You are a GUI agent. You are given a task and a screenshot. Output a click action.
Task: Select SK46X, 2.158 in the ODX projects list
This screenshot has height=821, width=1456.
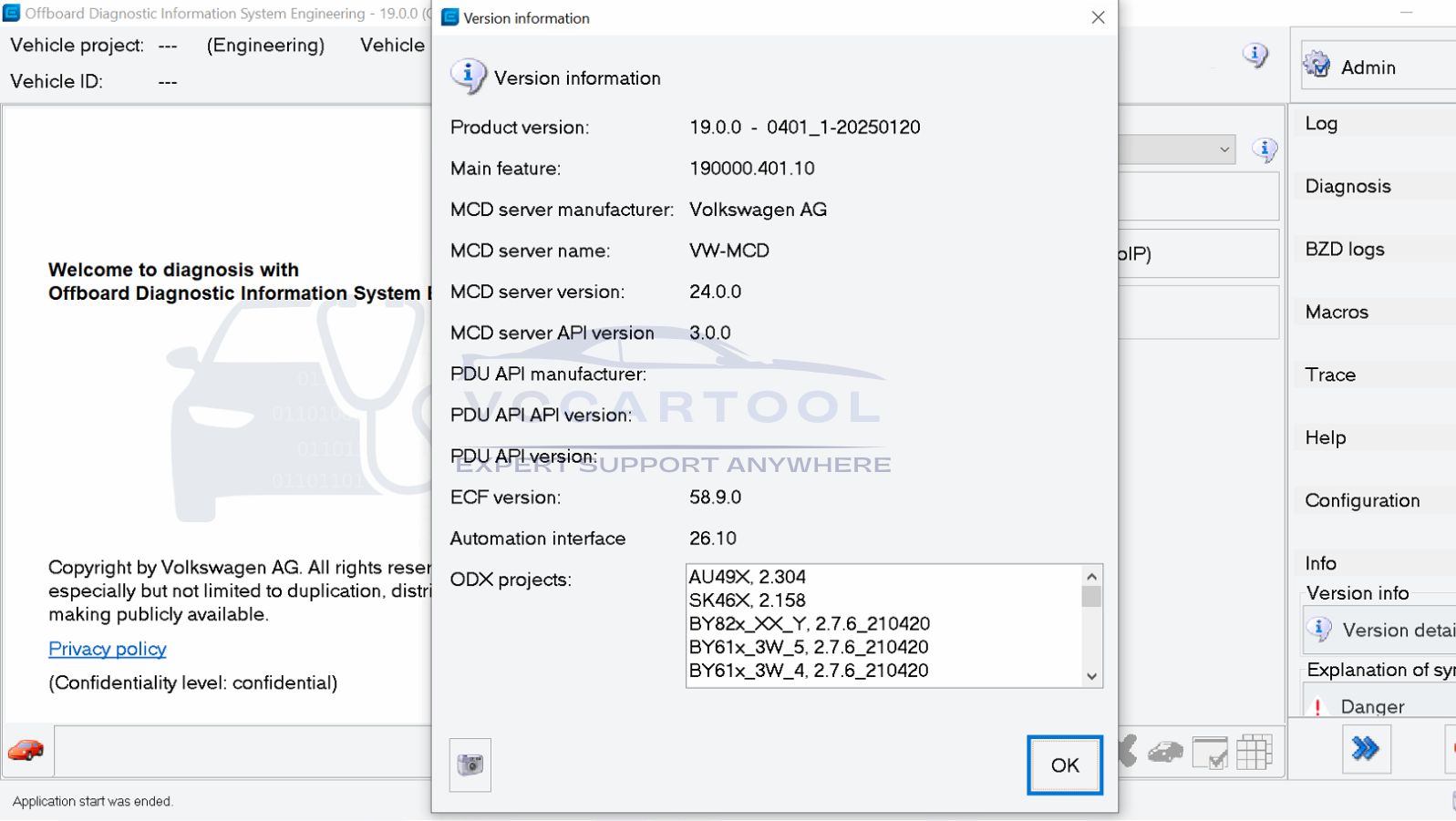pos(747,600)
